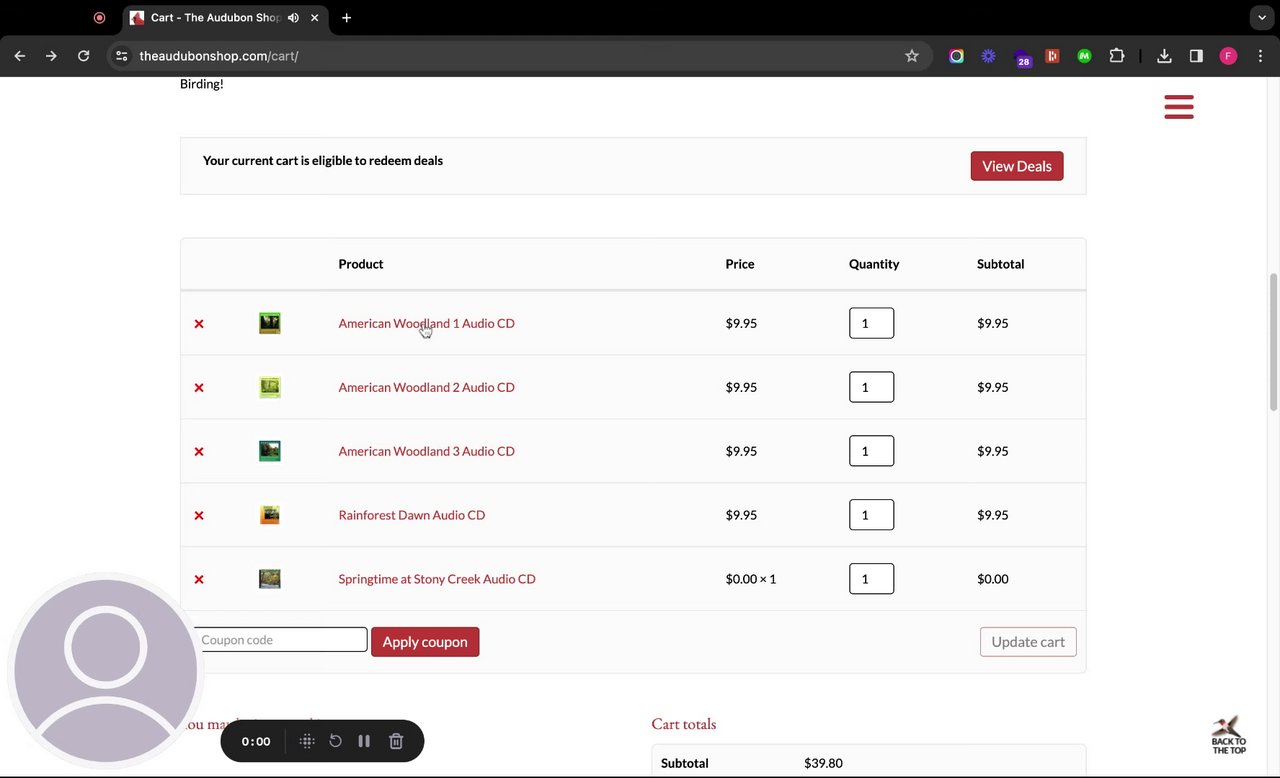
Task: Click the American Woodland 3 product thumbnail
Action: click(270, 451)
